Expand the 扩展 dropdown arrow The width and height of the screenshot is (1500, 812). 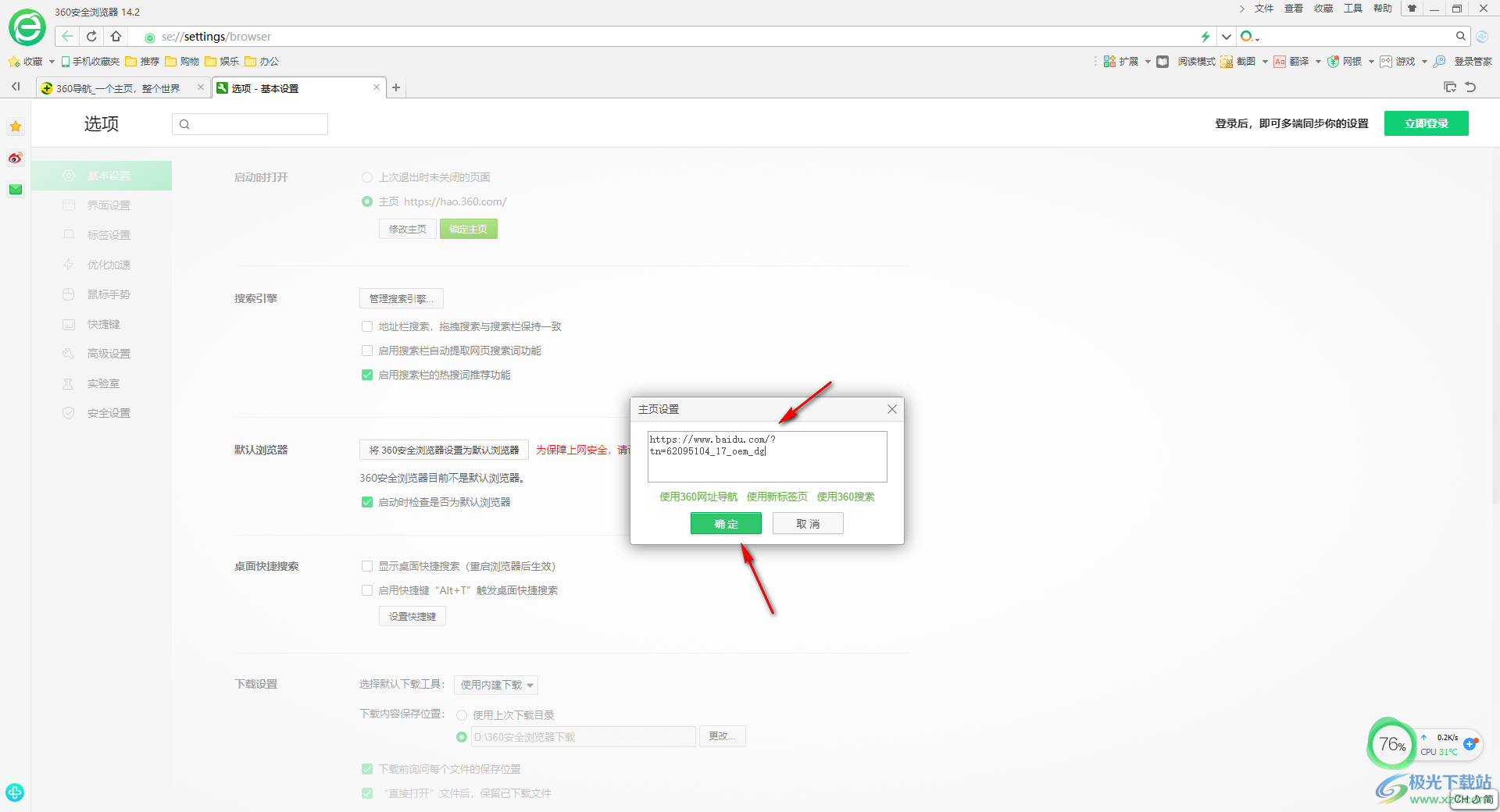pos(1148,61)
